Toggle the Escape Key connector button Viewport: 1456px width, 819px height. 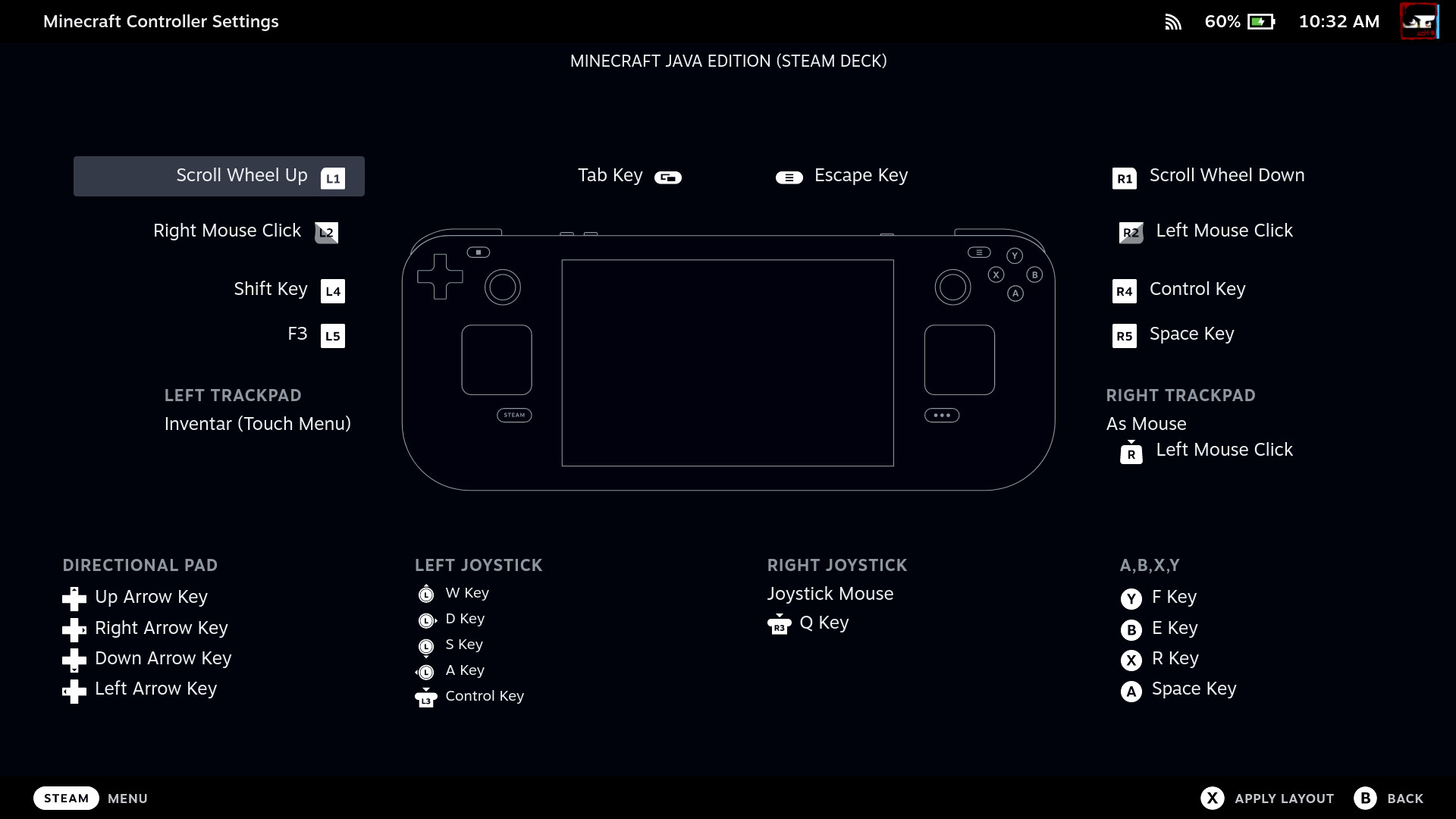pyautogui.click(x=789, y=177)
